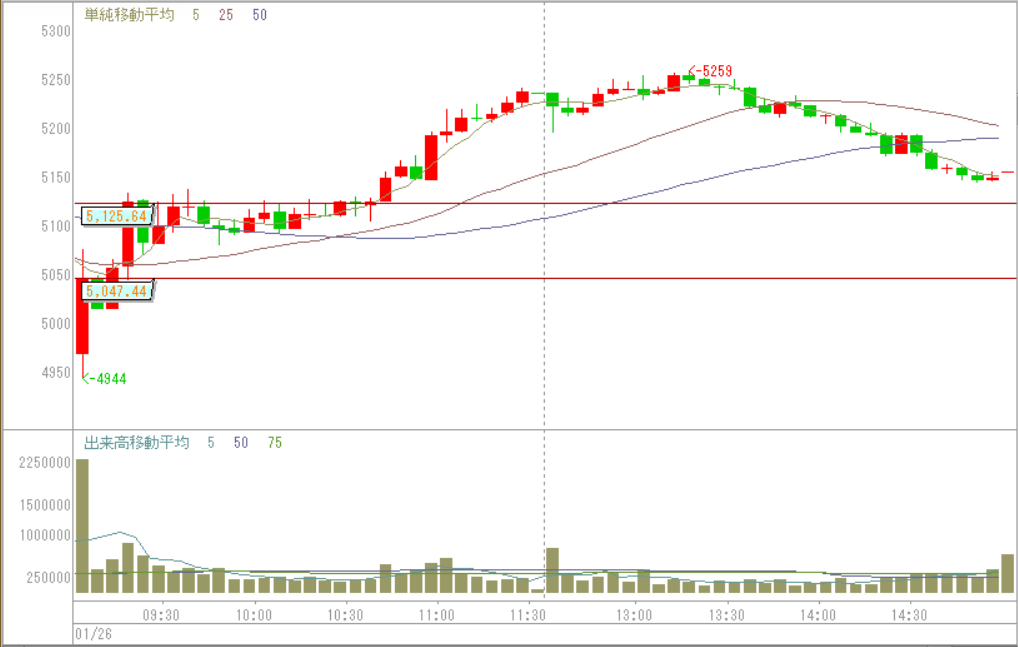
Task: Select the upper red horizontal line
Action: click(600, 203)
